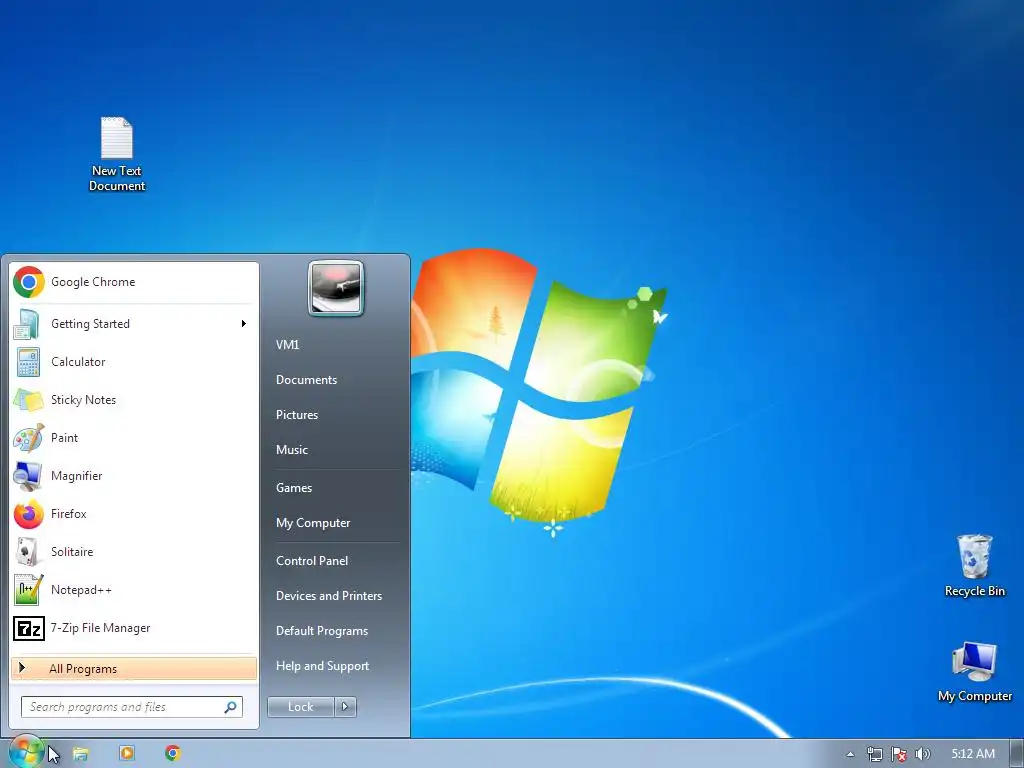The image size is (1024, 768).
Task: Click the network tray icon
Action: [874, 754]
